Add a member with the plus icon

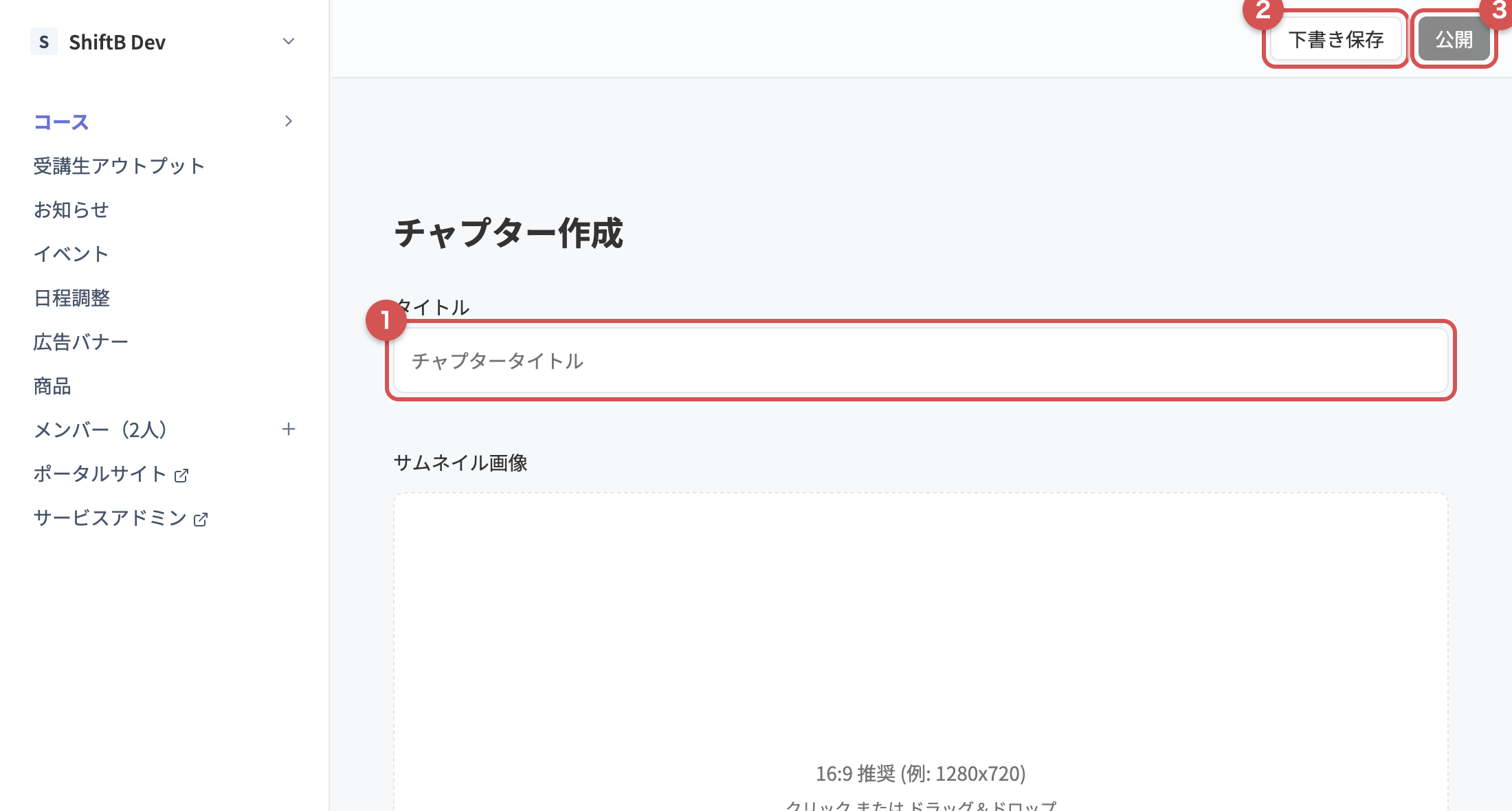click(289, 429)
